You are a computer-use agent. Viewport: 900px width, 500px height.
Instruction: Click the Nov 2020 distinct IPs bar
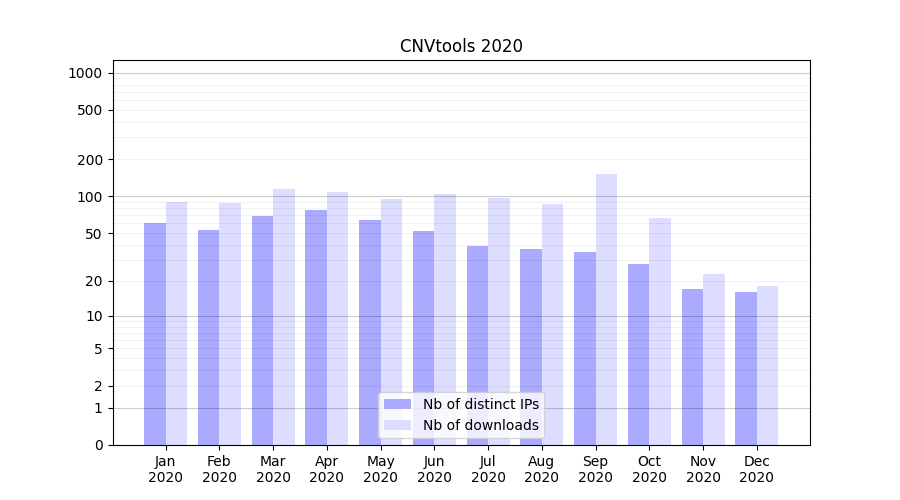pyautogui.click(x=692, y=367)
